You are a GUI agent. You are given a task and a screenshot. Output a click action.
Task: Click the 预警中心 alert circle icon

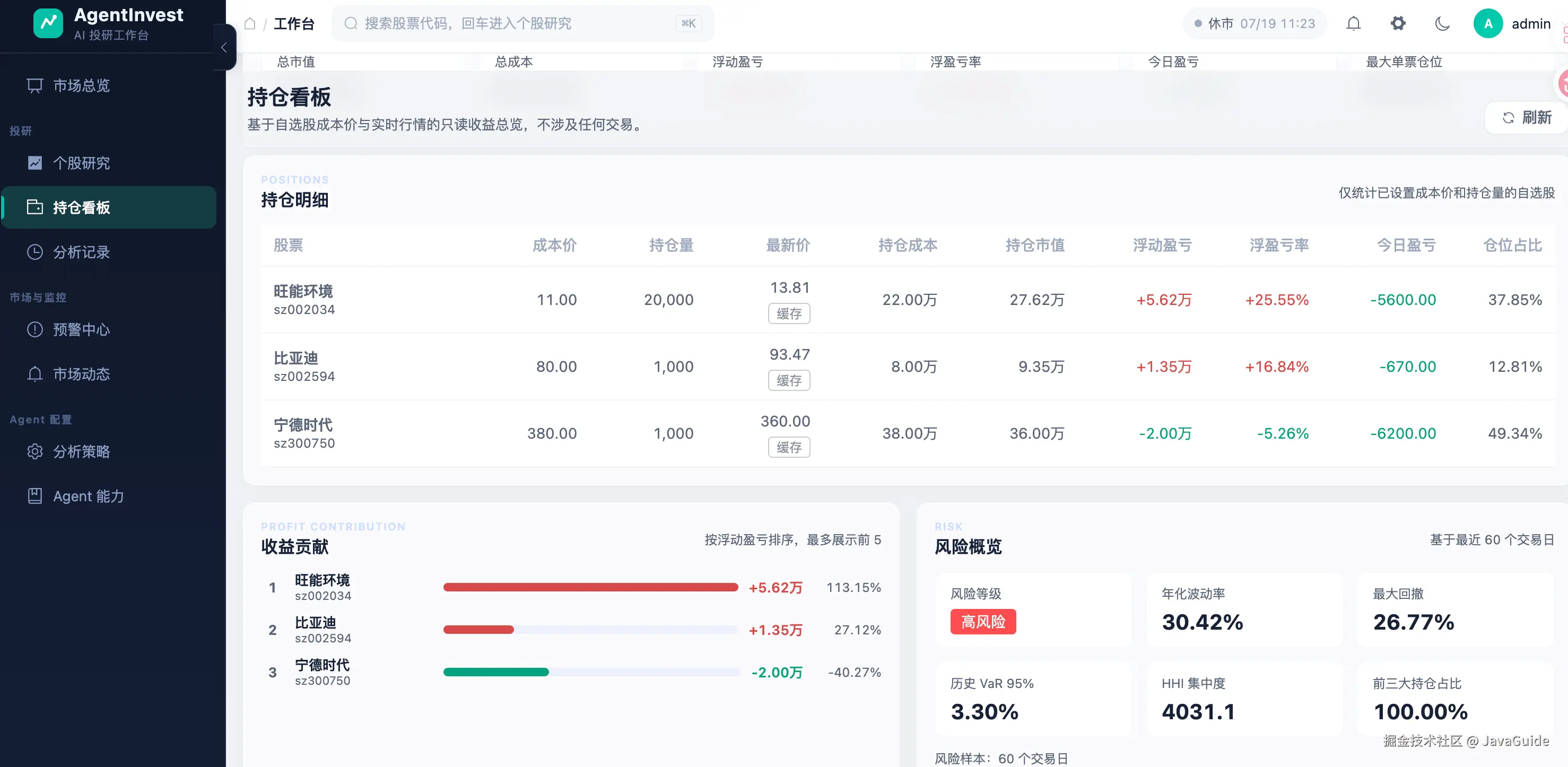(34, 329)
